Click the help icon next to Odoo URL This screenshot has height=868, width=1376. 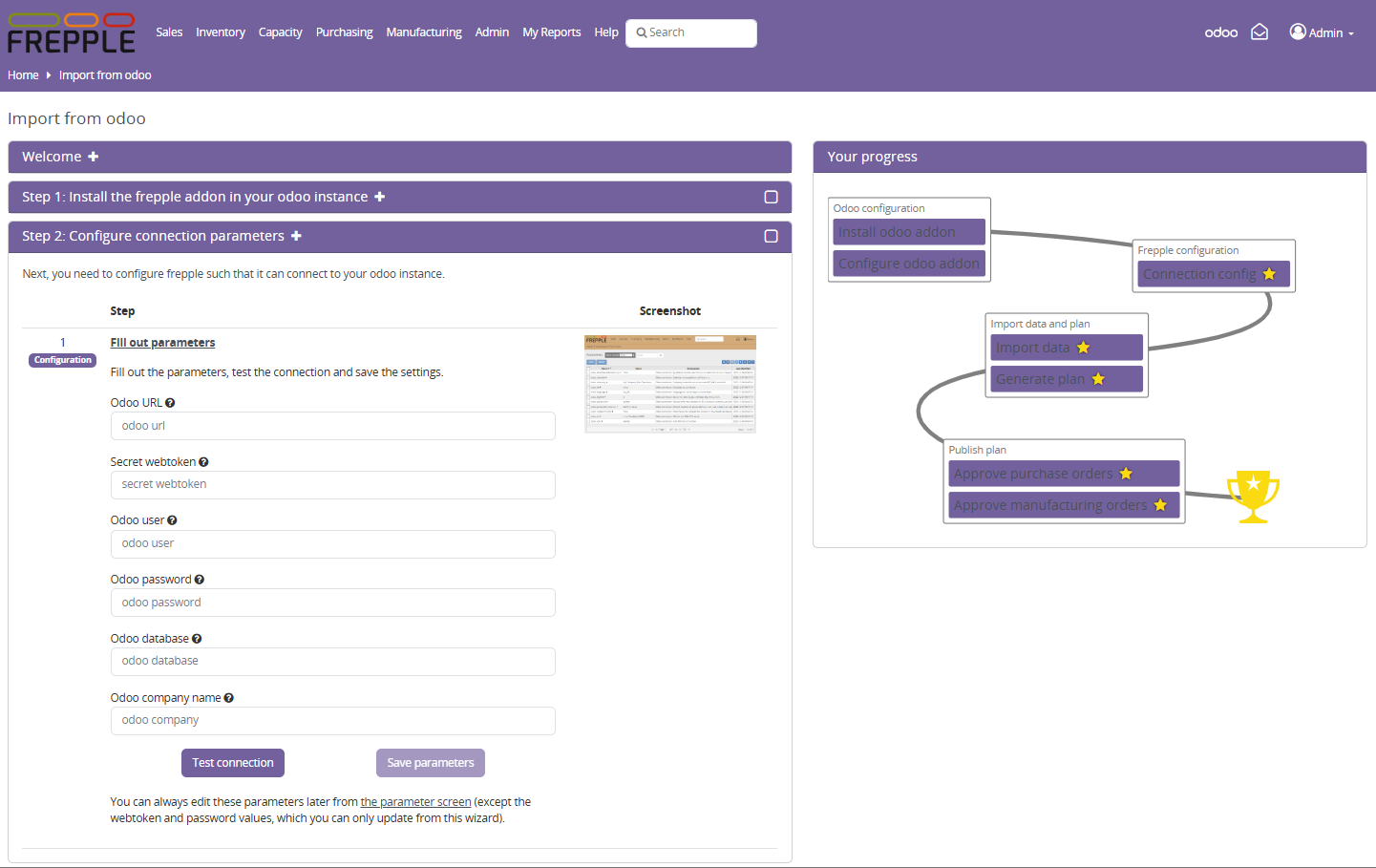[170, 403]
